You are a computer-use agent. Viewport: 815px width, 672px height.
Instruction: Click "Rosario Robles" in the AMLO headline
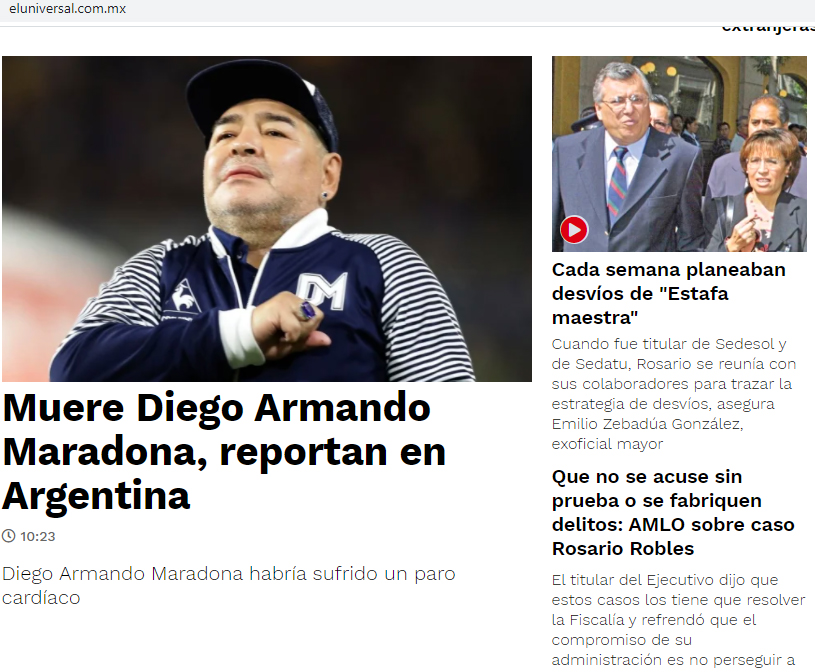point(623,548)
